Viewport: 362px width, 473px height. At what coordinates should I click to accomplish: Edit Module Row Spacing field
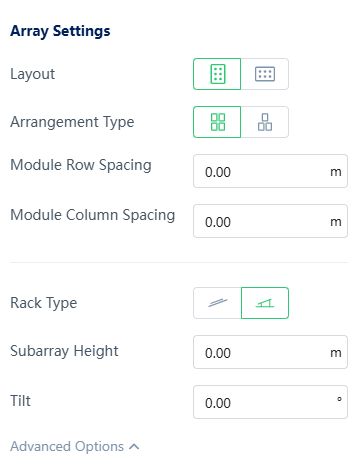click(270, 171)
